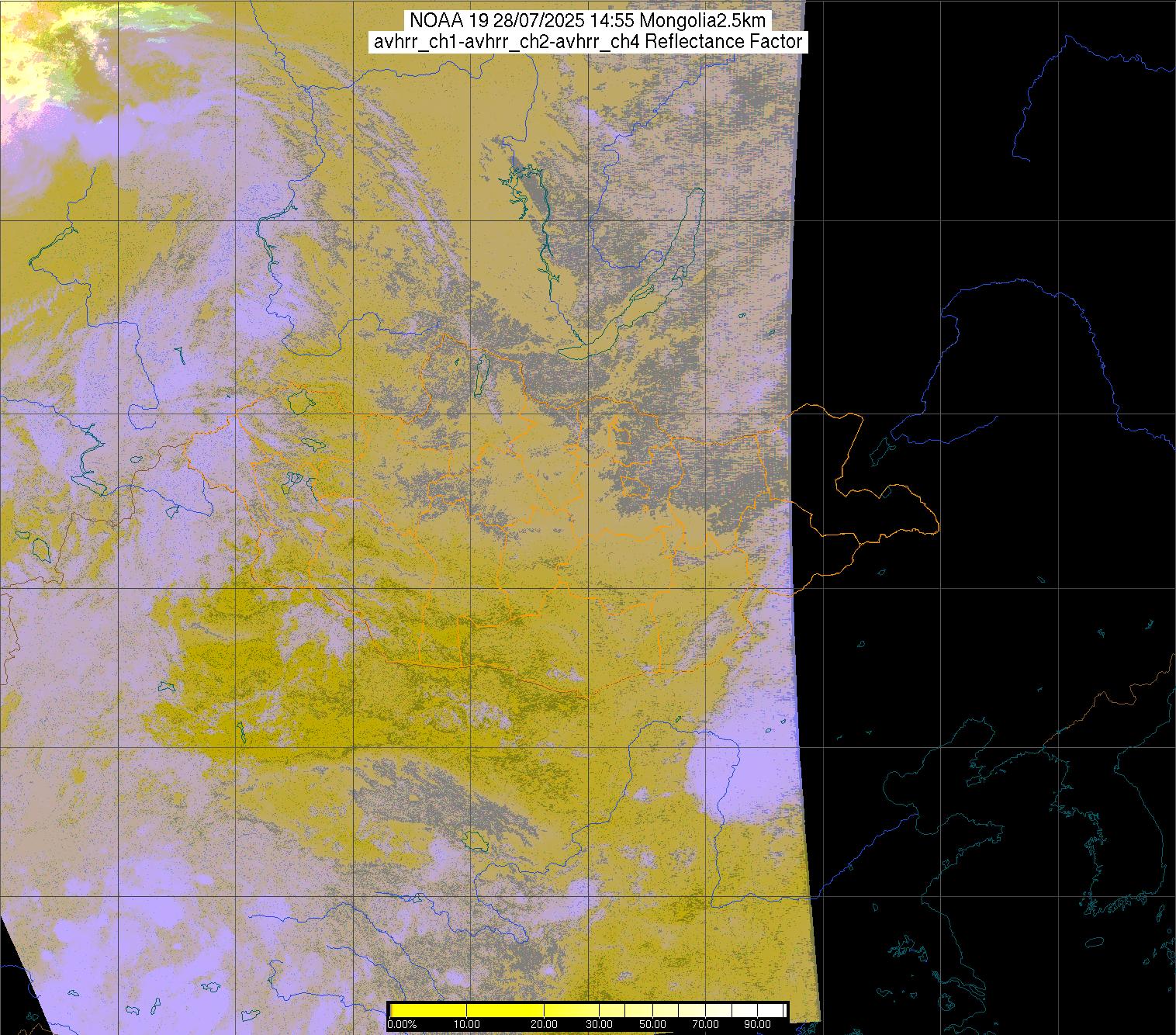1176x1035 pixels.
Task: Select the '20.00' colorbar label
Action: pos(545,1025)
